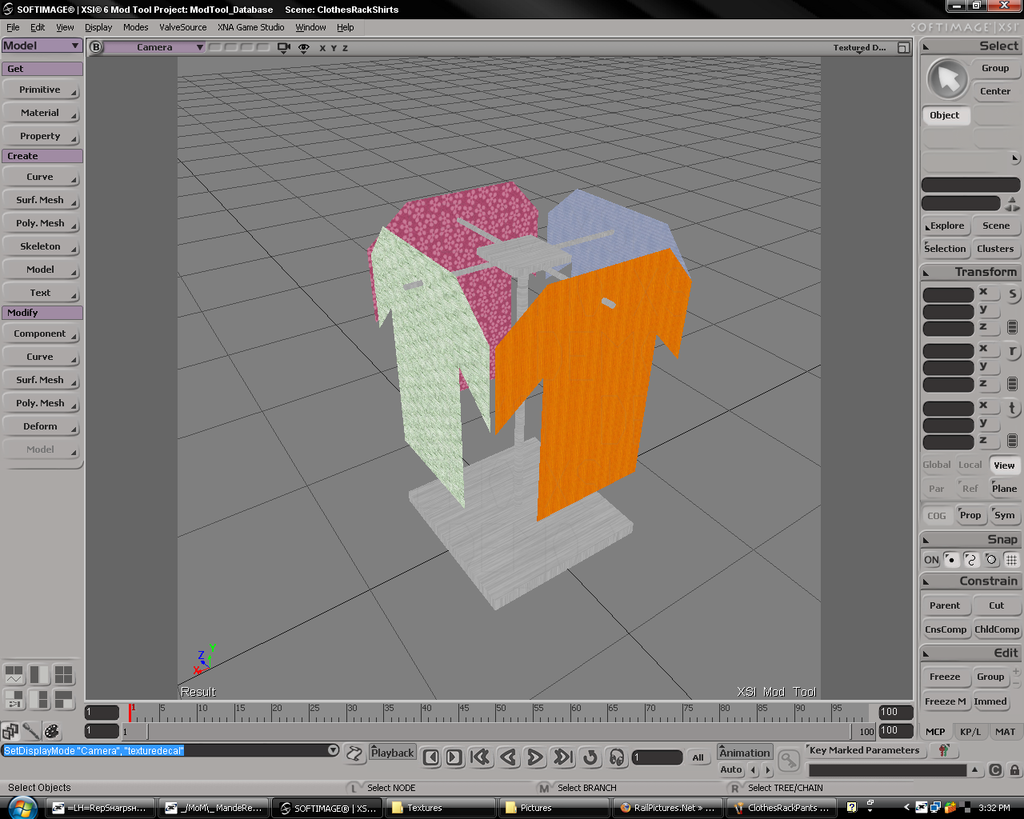
Task: Open the XNA Game Studio menu
Action: coord(251,27)
